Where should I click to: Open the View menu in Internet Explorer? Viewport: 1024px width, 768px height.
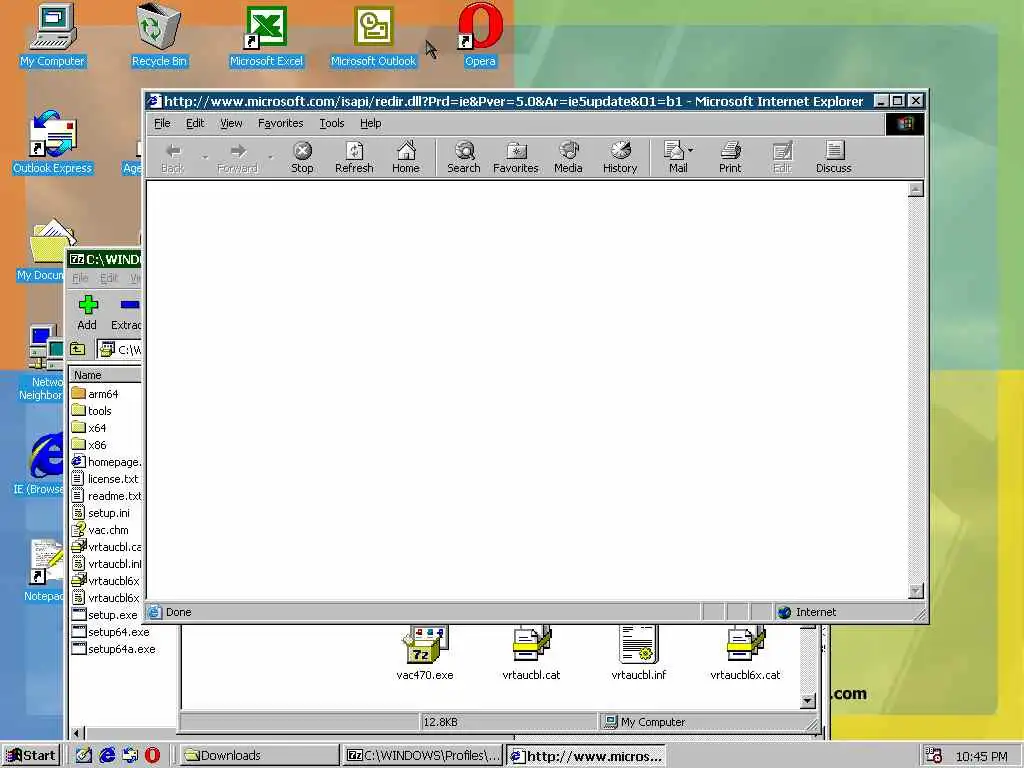[231, 123]
